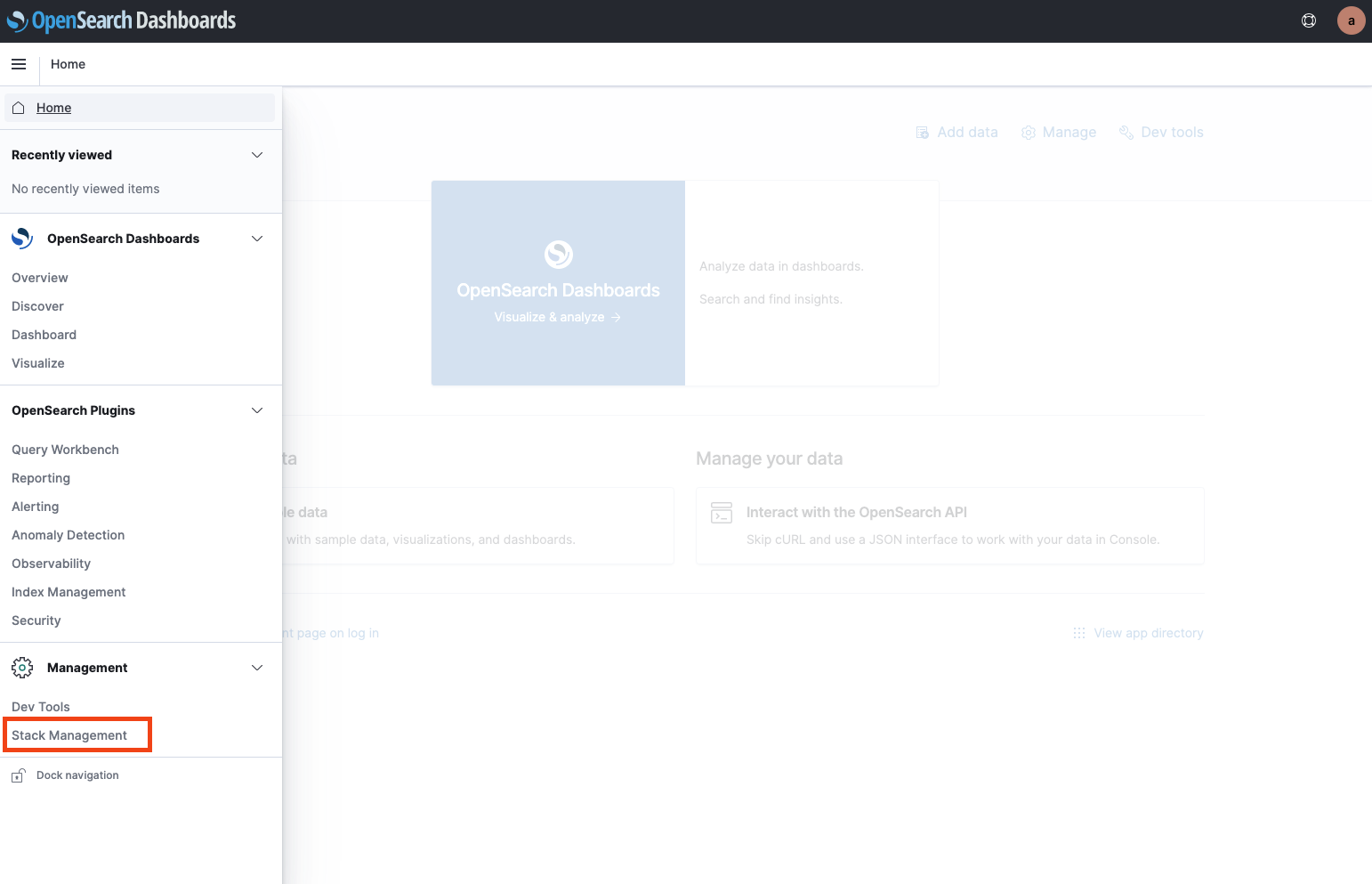Click the Dock navigation lock icon
Image resolution: width=1372 pixels, height=884 pixels.
(x=18, y=775)
